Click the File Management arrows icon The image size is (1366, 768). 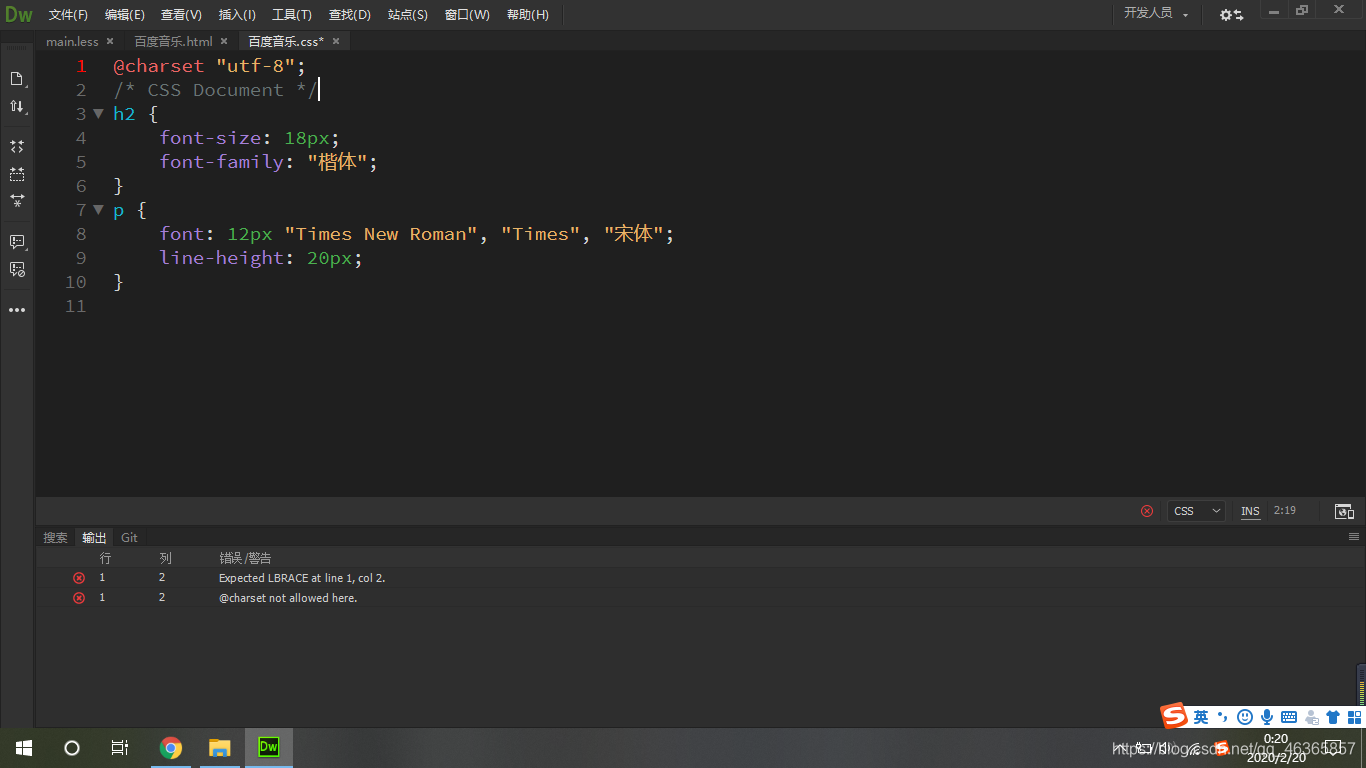click(x=16, y=106)
